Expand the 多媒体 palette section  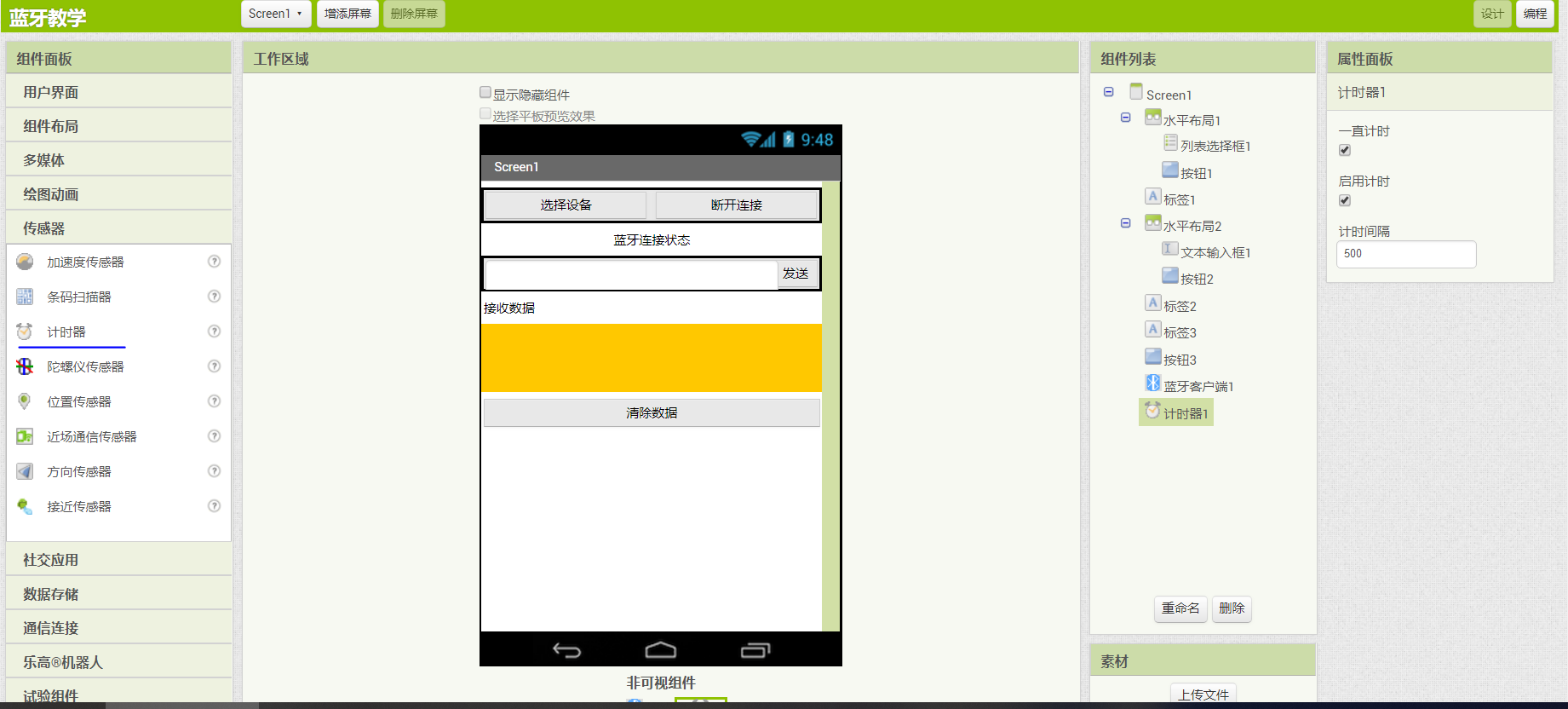coord(119,160)
